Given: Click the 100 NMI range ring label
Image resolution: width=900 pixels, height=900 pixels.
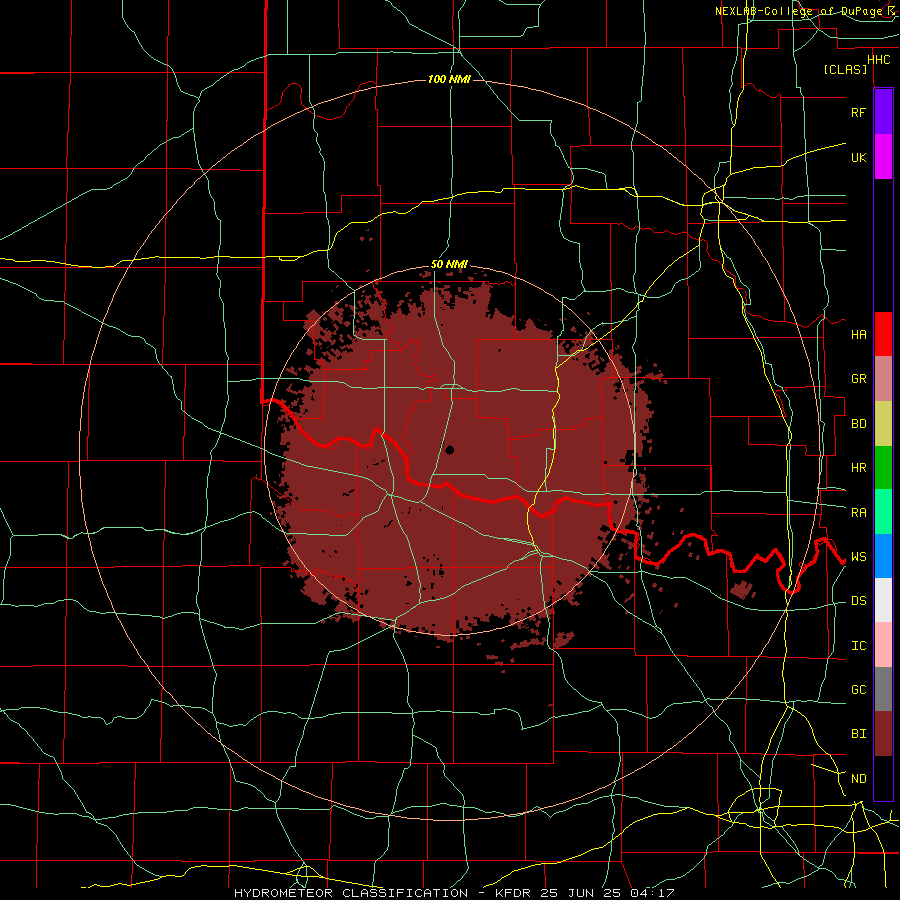Looking at the screenshot, I should click(449, 79).
